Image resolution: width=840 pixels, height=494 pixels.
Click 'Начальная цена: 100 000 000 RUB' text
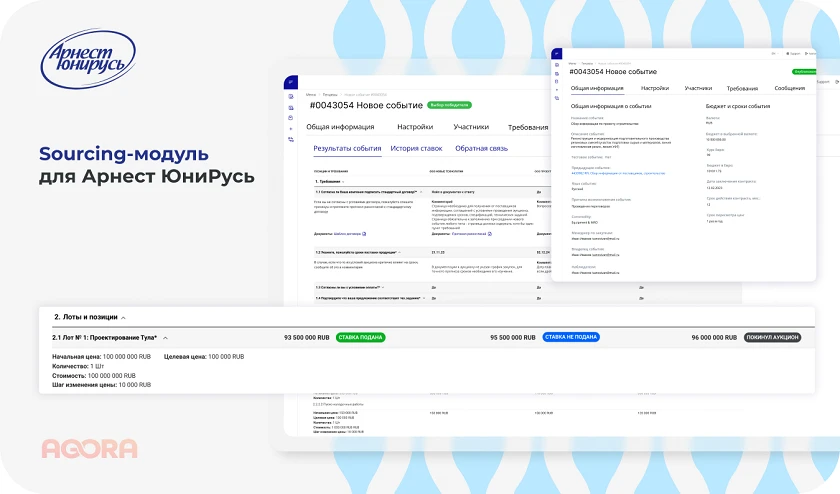pos(101,356)
